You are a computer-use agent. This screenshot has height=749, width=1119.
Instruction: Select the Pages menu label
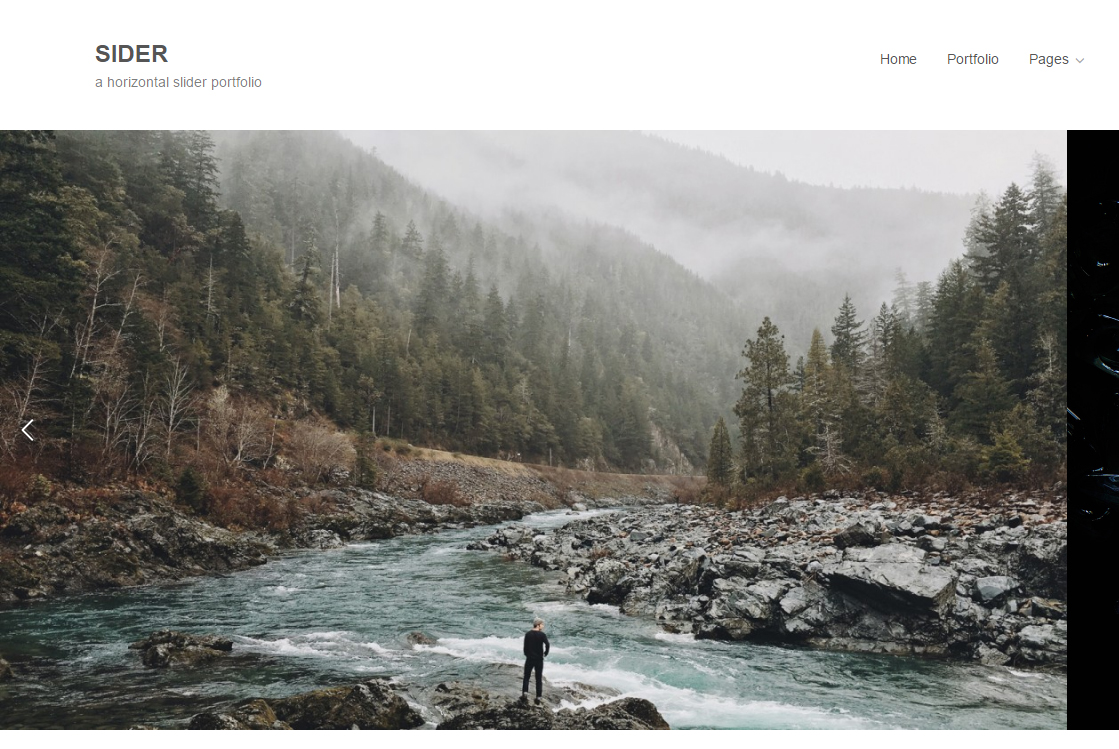pyautogui.click(x=1048, y=59)
